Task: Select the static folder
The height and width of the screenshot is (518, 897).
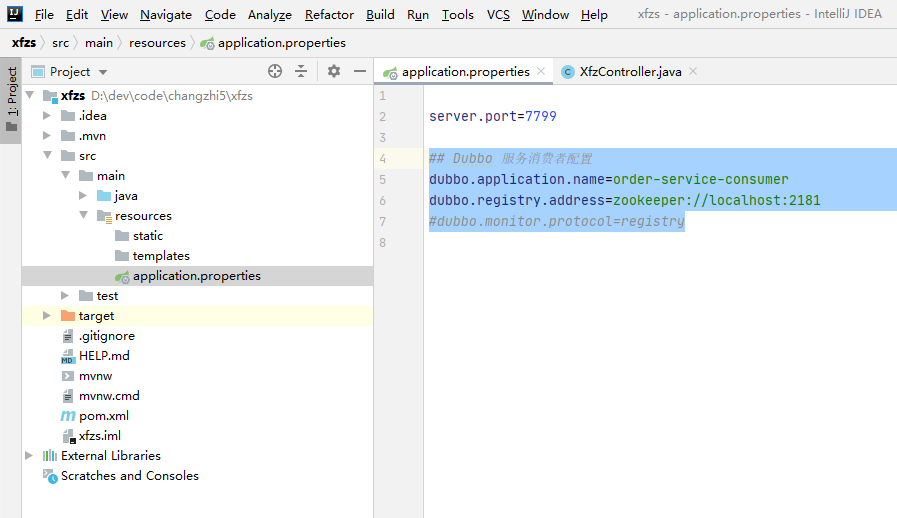Action: pos(148,236)
